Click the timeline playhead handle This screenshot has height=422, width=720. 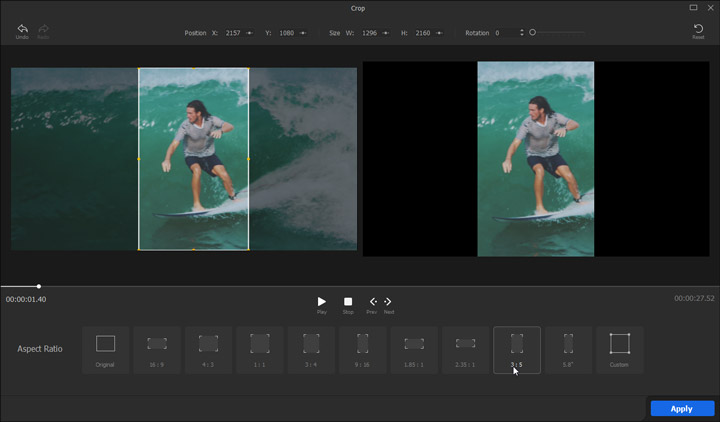coord(39,287)
